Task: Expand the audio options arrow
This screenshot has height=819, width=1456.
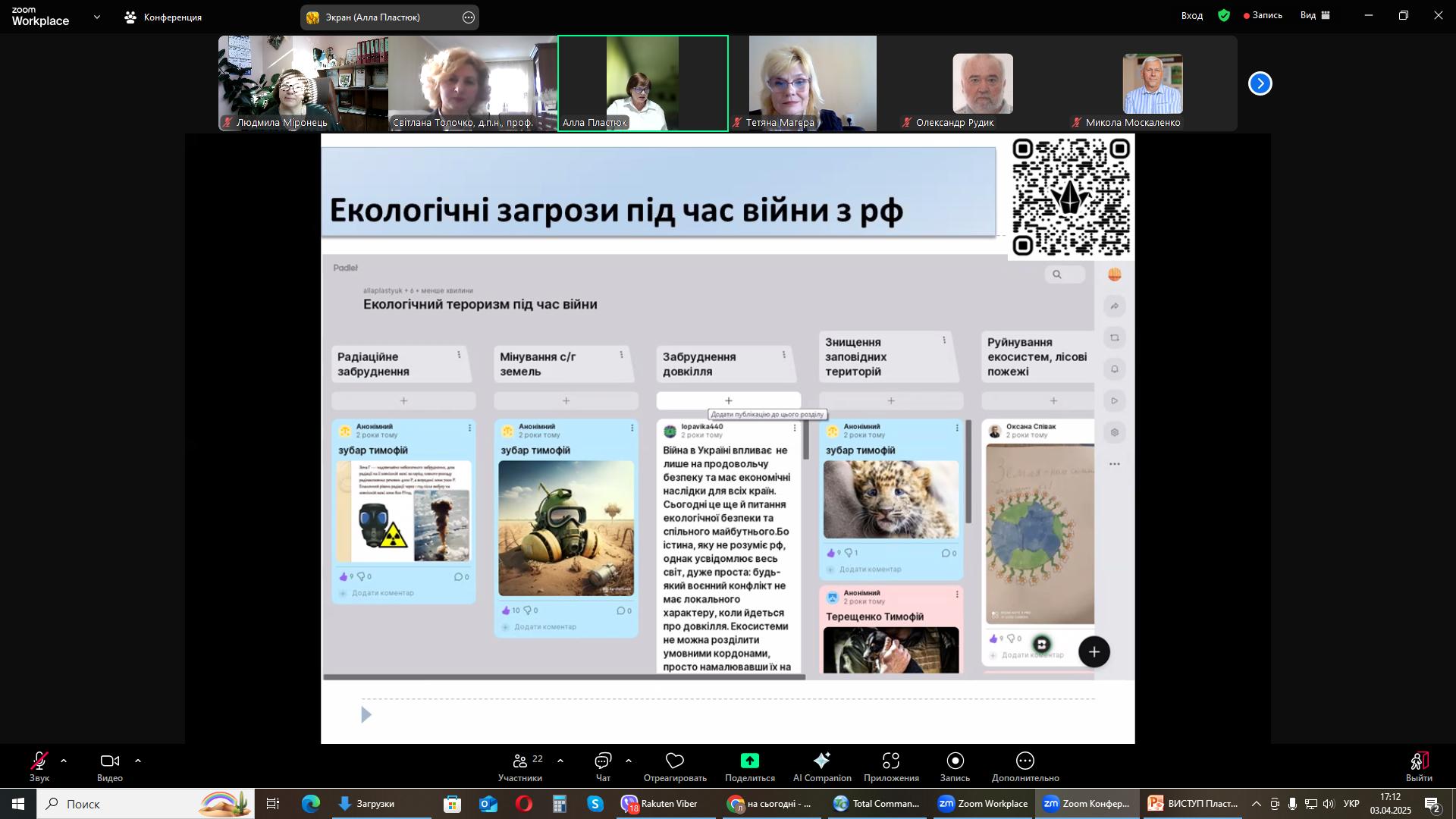Action: point(64,761)
